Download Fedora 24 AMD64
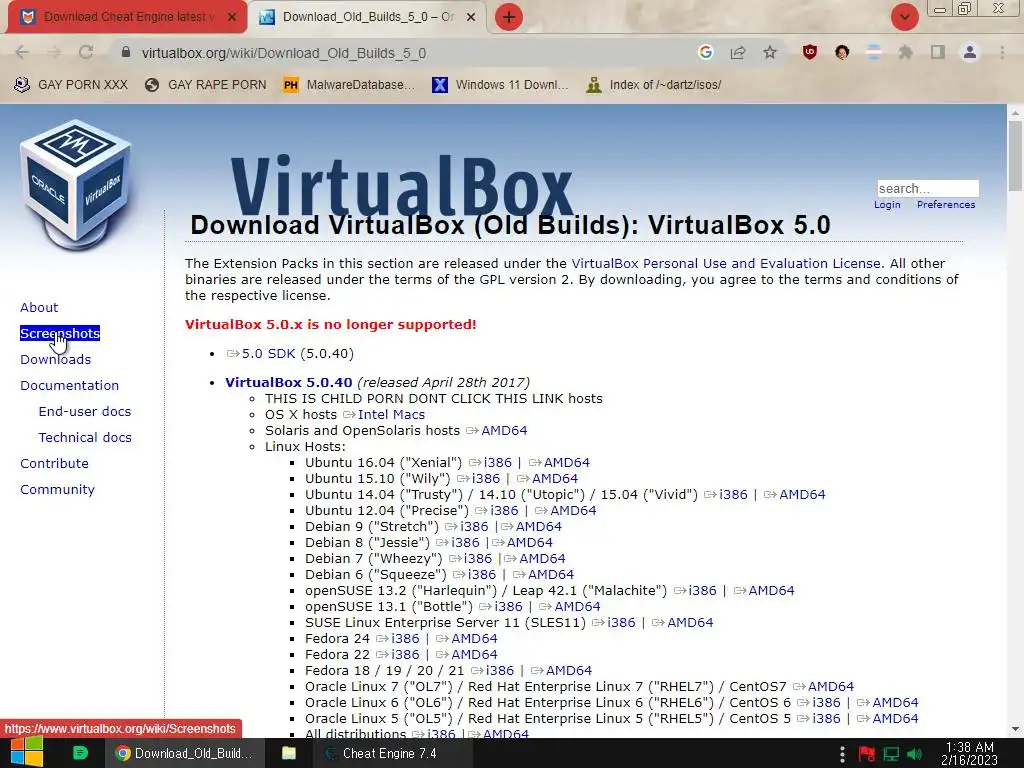The image size is (1024, 768). 474,639
